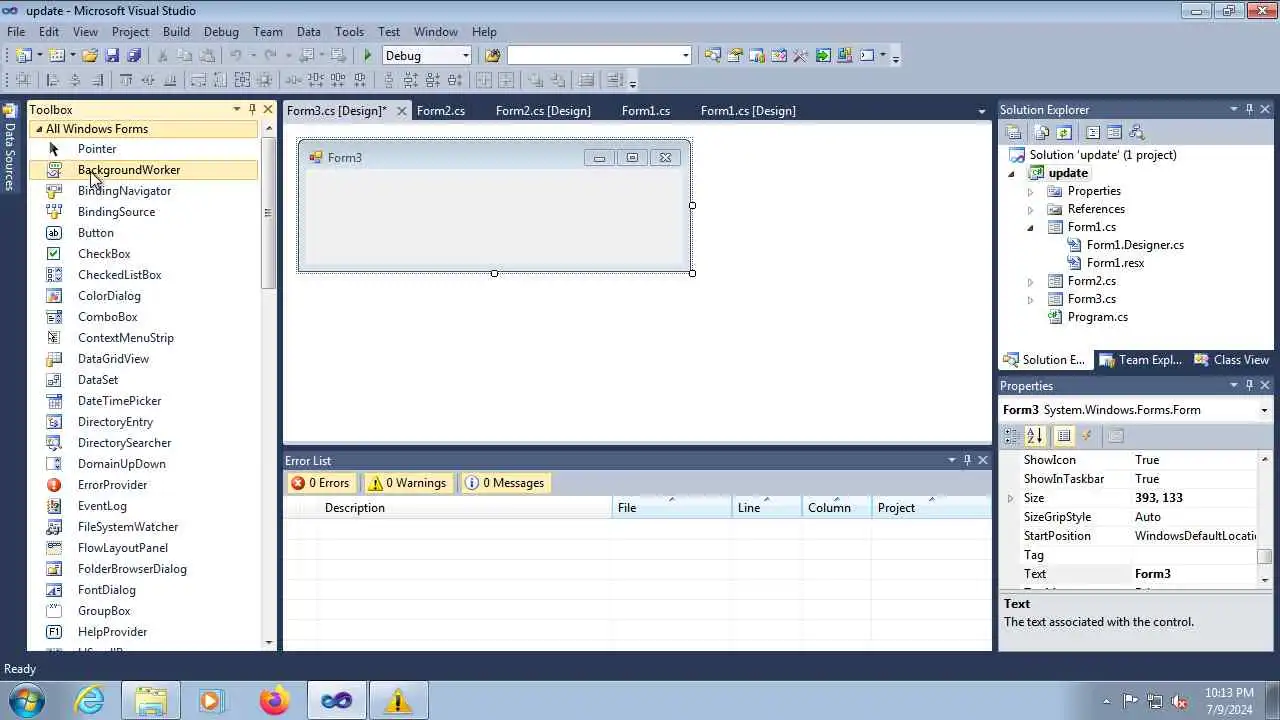
Task: Select Program.cs in Solution Explorer
Action: point(1097,317)
